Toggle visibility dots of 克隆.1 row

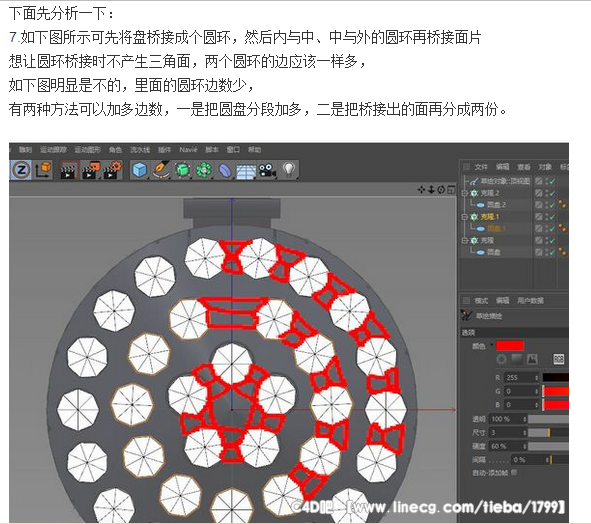coord(546,217)
